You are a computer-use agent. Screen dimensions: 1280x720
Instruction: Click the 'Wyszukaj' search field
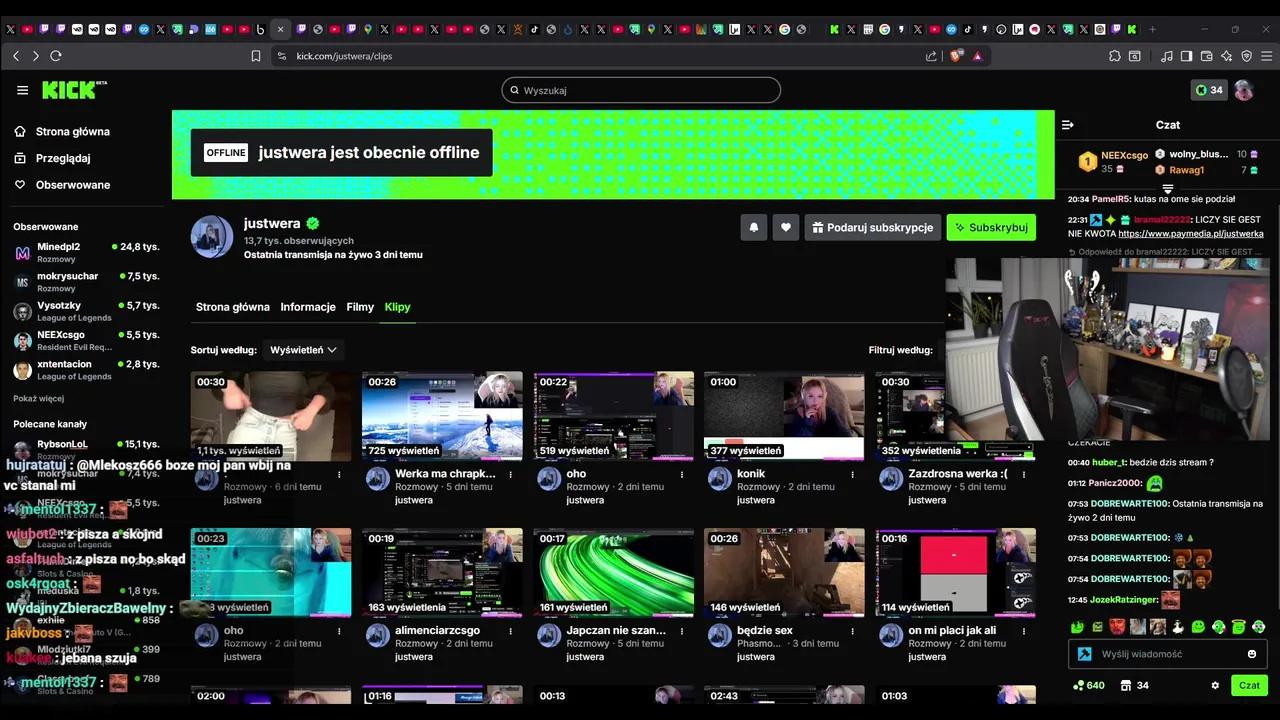tap(641, 90)
